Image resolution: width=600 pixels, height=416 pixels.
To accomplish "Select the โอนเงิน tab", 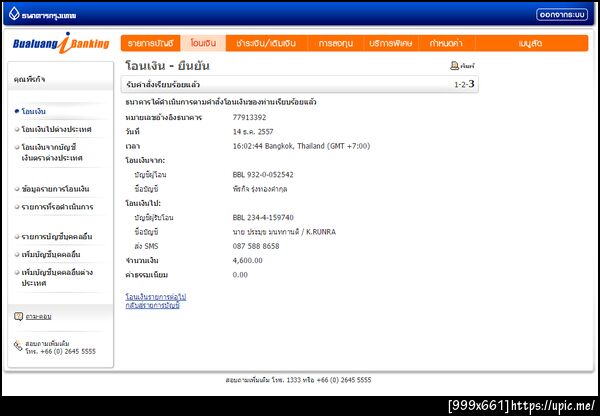I will click(203, 43).
